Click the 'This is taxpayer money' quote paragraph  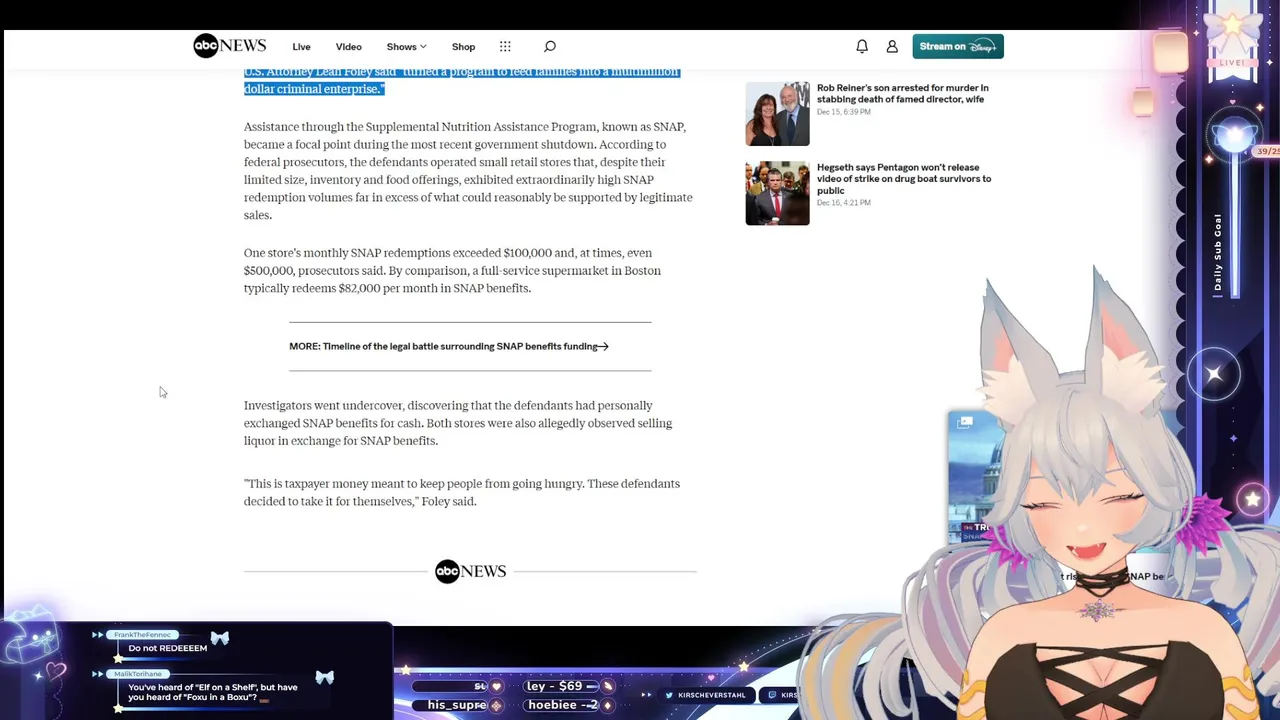462,492
